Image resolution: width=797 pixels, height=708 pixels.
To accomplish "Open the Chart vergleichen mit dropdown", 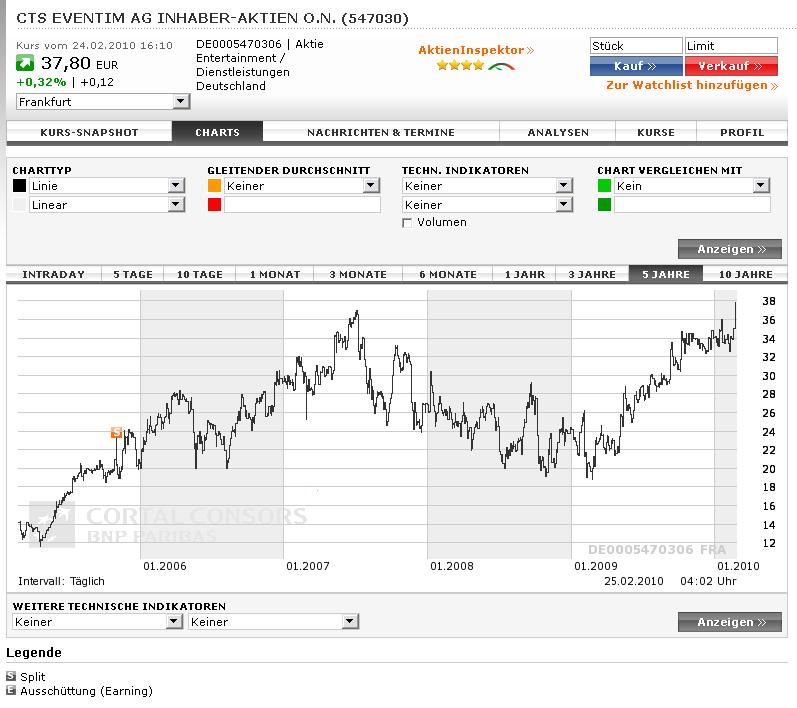I will point(692,186).
